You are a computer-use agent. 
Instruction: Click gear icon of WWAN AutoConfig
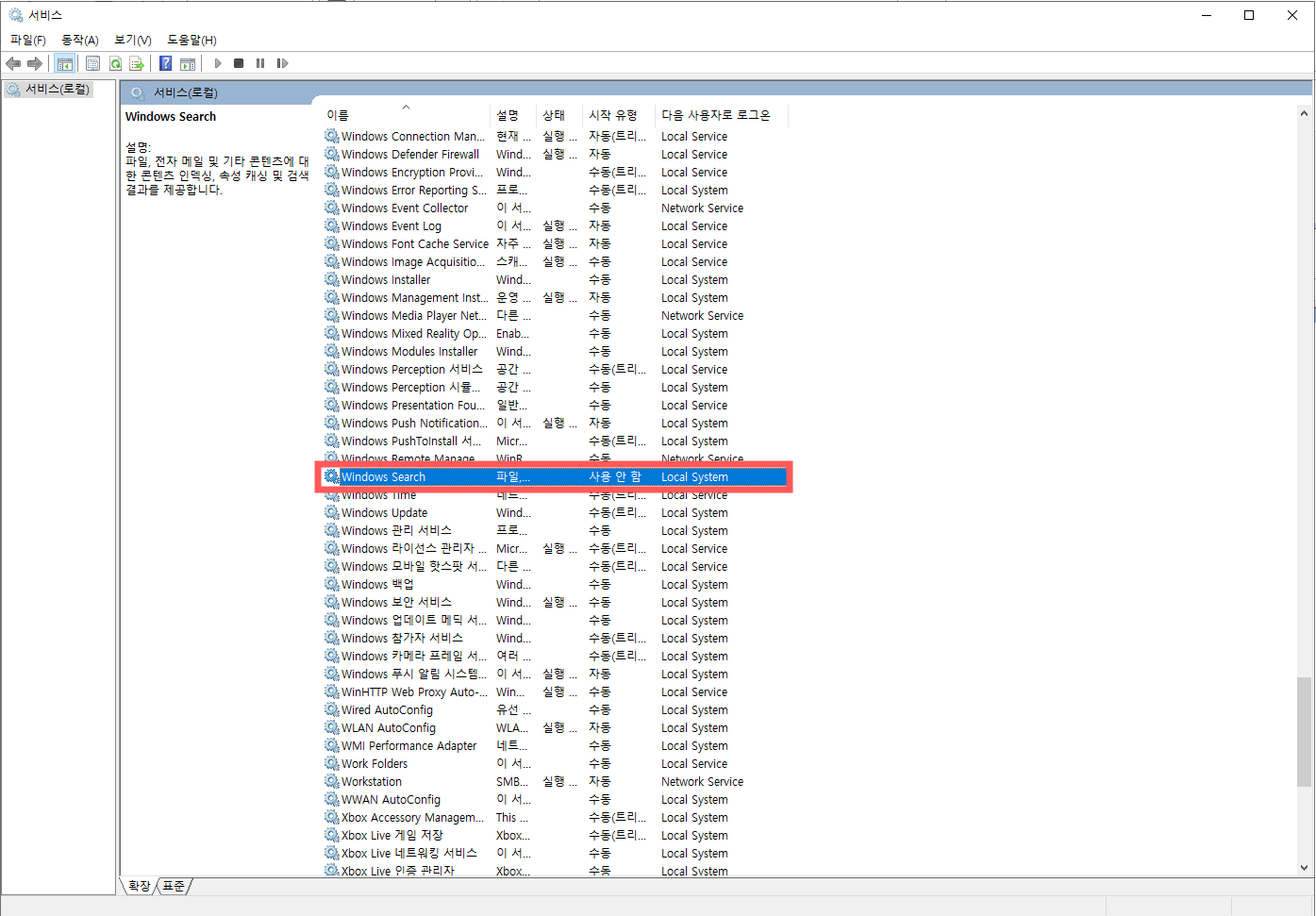click(332, 799)
